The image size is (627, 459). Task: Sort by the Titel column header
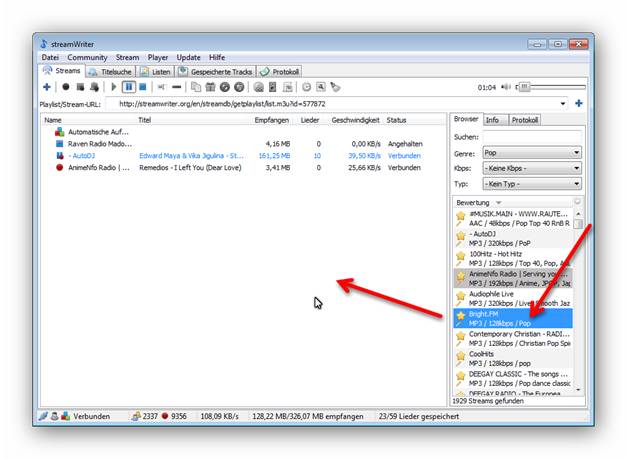144,120
